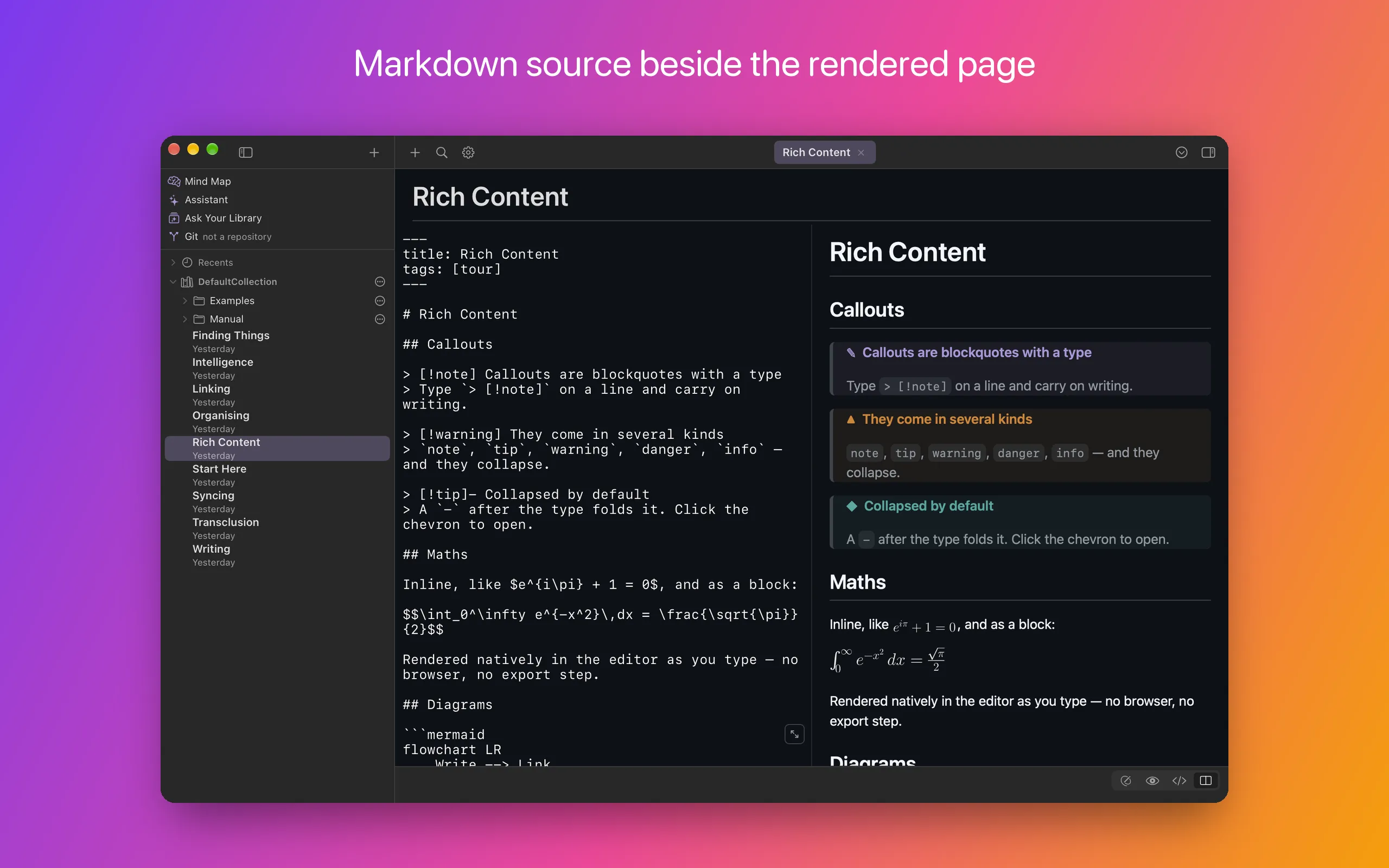The width and height of the screenshot is (1389, 868).
Task: Open the more menu for Examples folder
Action: click(380, 300)
